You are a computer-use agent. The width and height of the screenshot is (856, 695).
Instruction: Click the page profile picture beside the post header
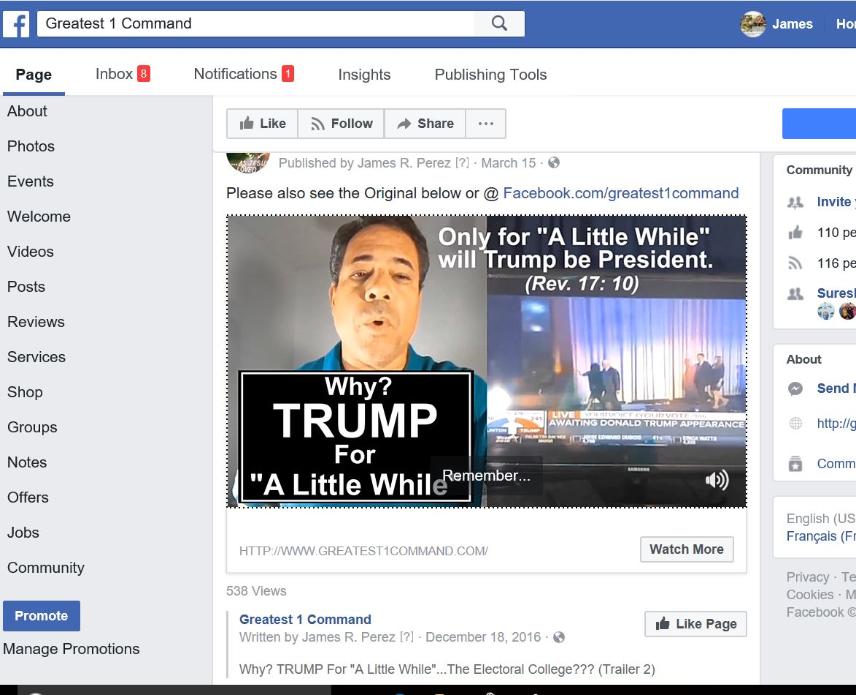click(x=248, y=162)
